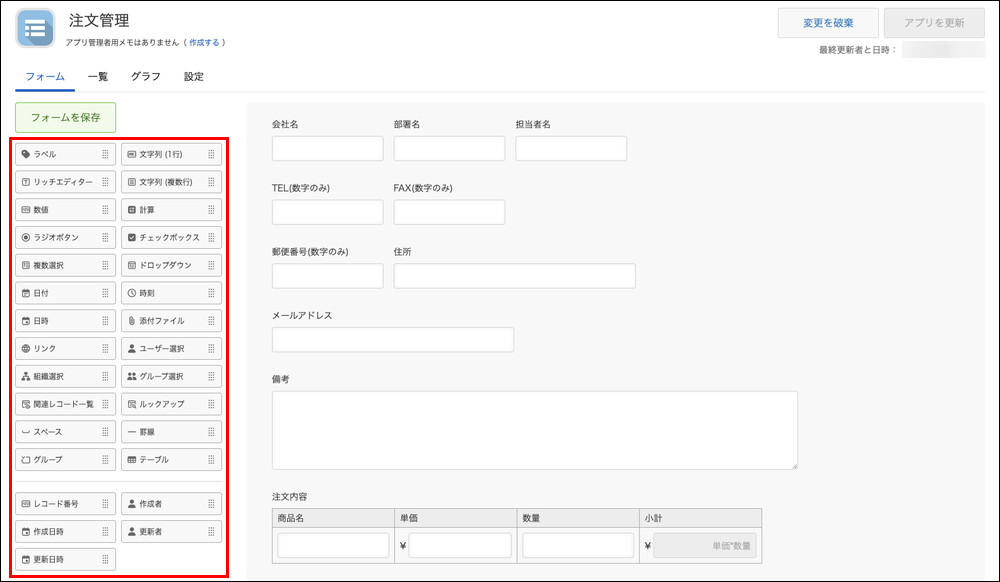This screenshot has width=1000, height=582.
Task: Click the 単価 table cell input
Action: coord(460,546)
